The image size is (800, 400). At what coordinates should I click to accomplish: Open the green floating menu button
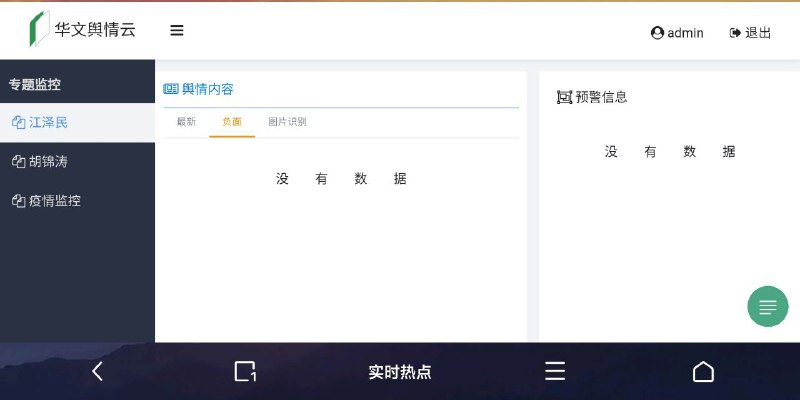pyautogui.click(x=768, y=307)
